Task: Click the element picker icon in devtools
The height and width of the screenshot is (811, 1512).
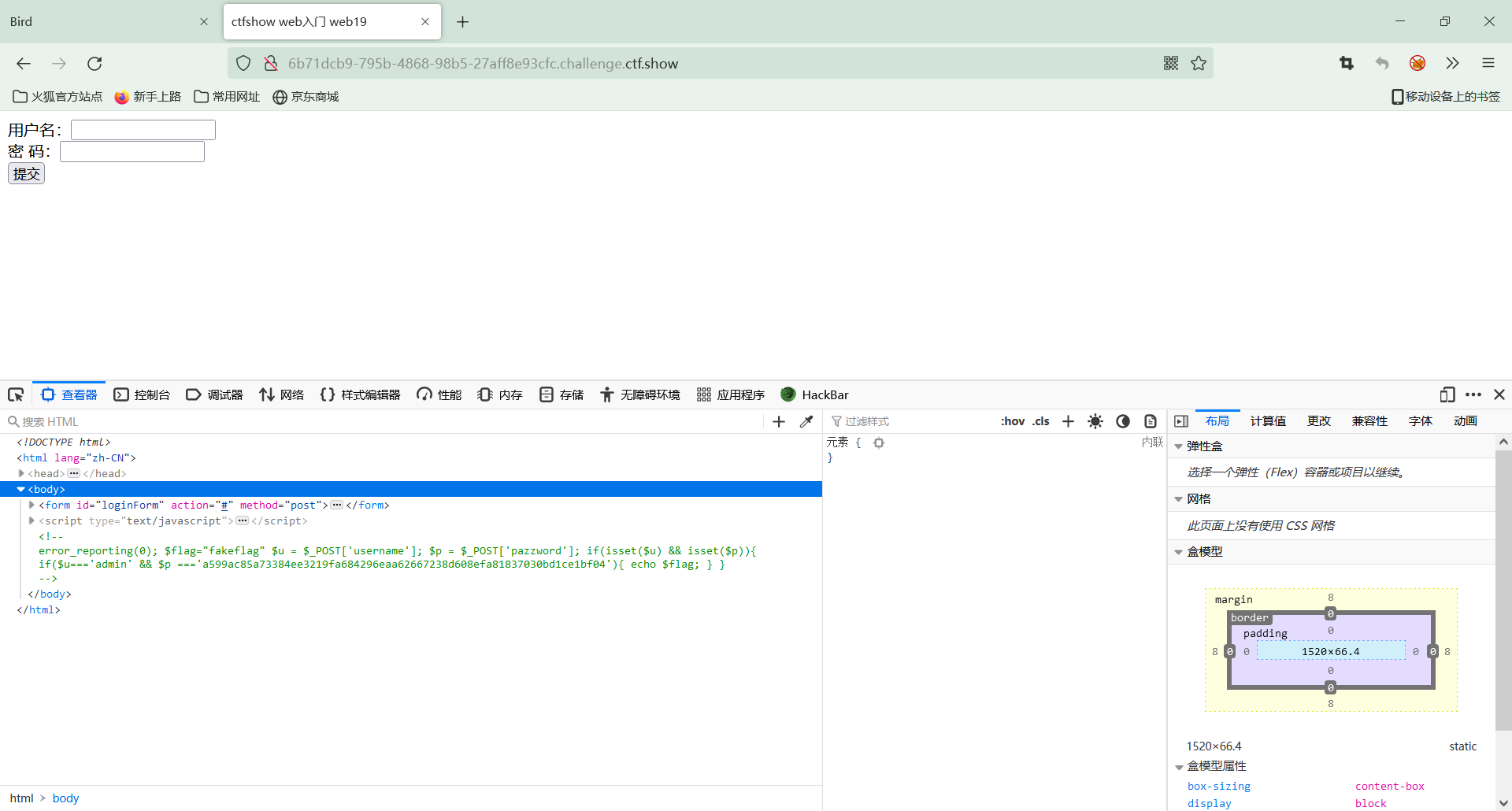Action: pos(16,394)
